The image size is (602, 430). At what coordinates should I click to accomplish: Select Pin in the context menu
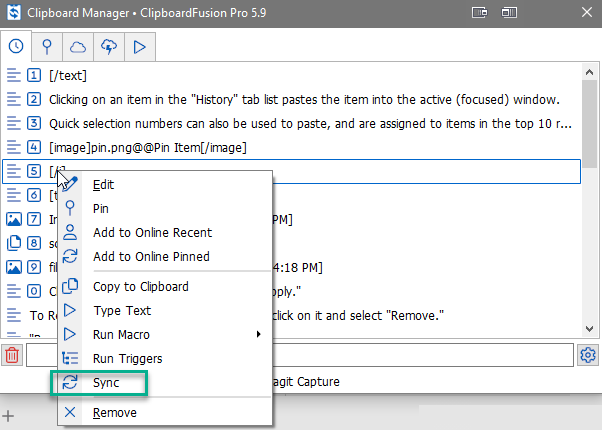click(165, 208)
